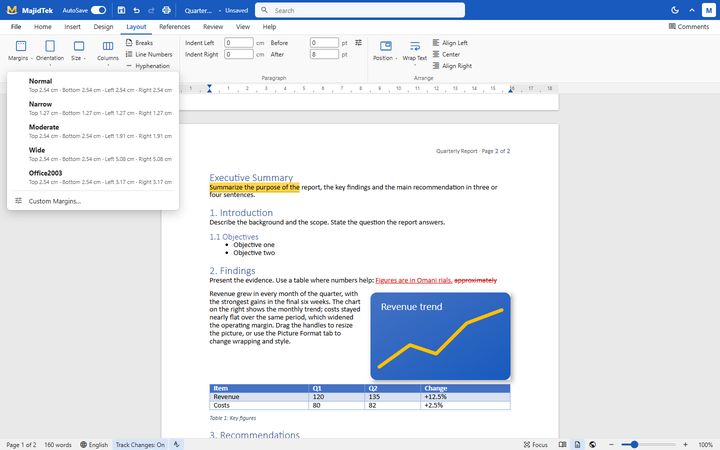Click the zoom in plus button
Viewport: 720px width, 450px height.
pos(685,444)
